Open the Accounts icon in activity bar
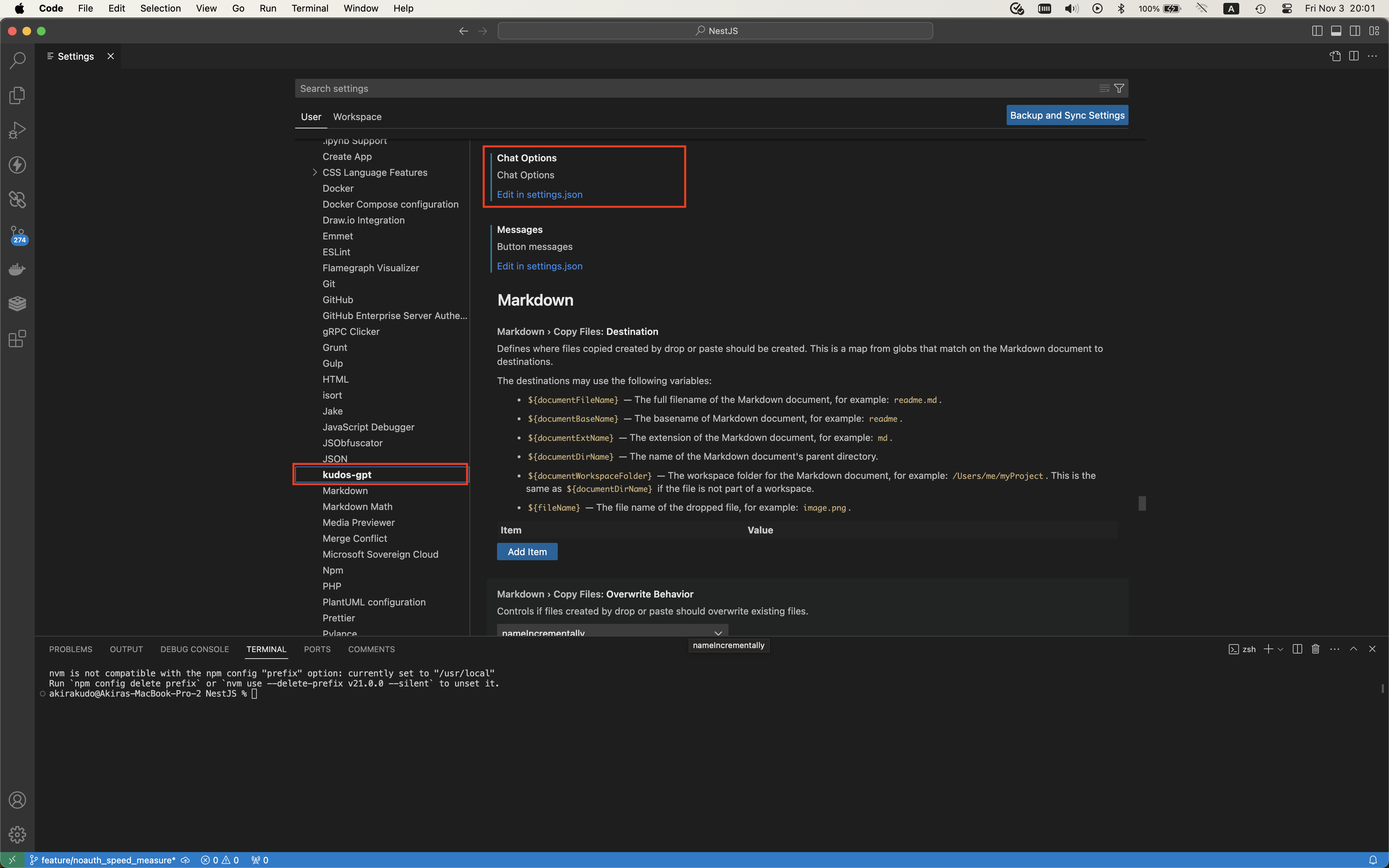Image resolution: width=1389 pixels, height=868 pixels. (x=17, y=800)
